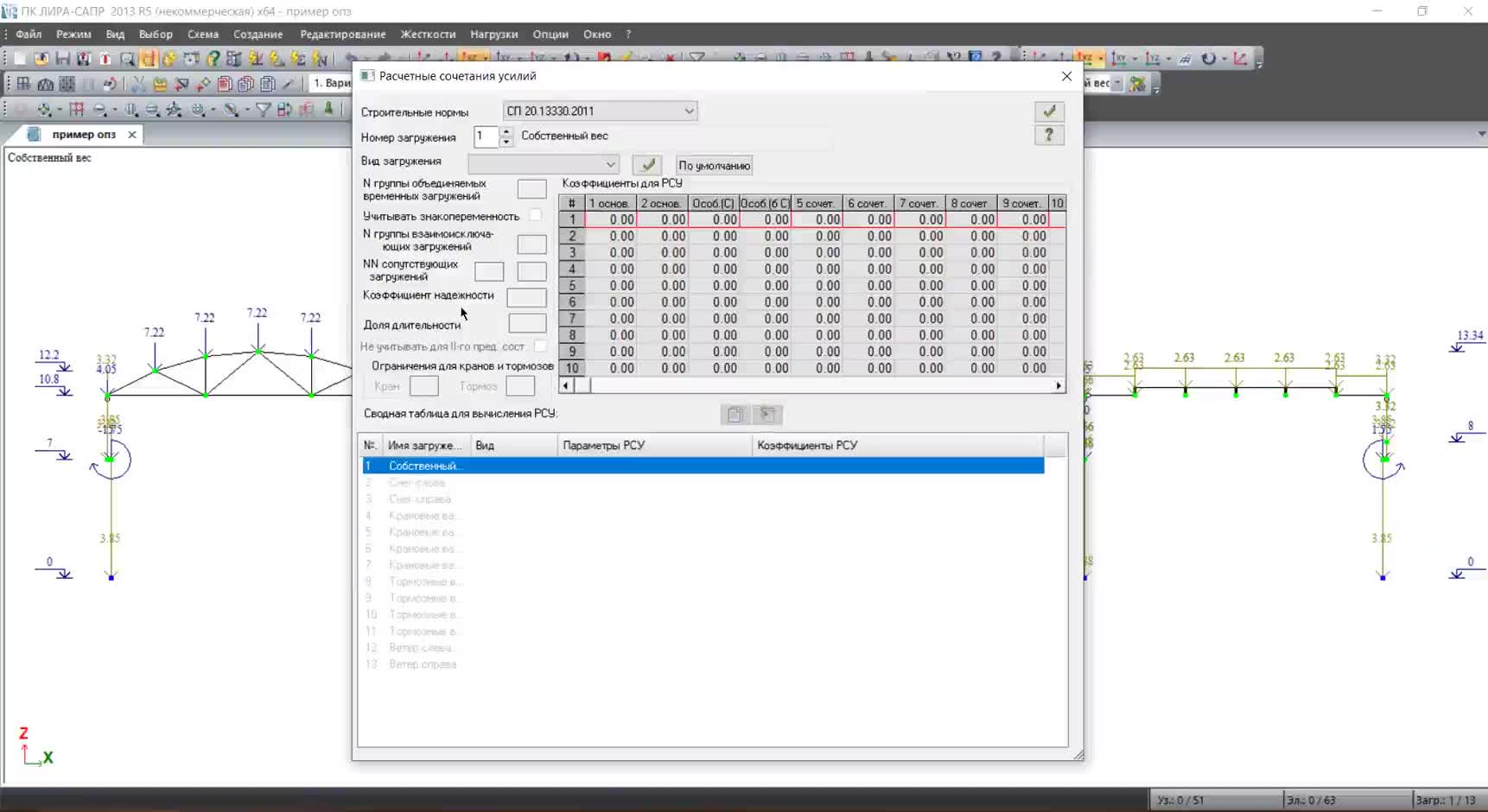Click the 'Особ.(С)' column header
1488x812 pixels.
click(714, 203)
